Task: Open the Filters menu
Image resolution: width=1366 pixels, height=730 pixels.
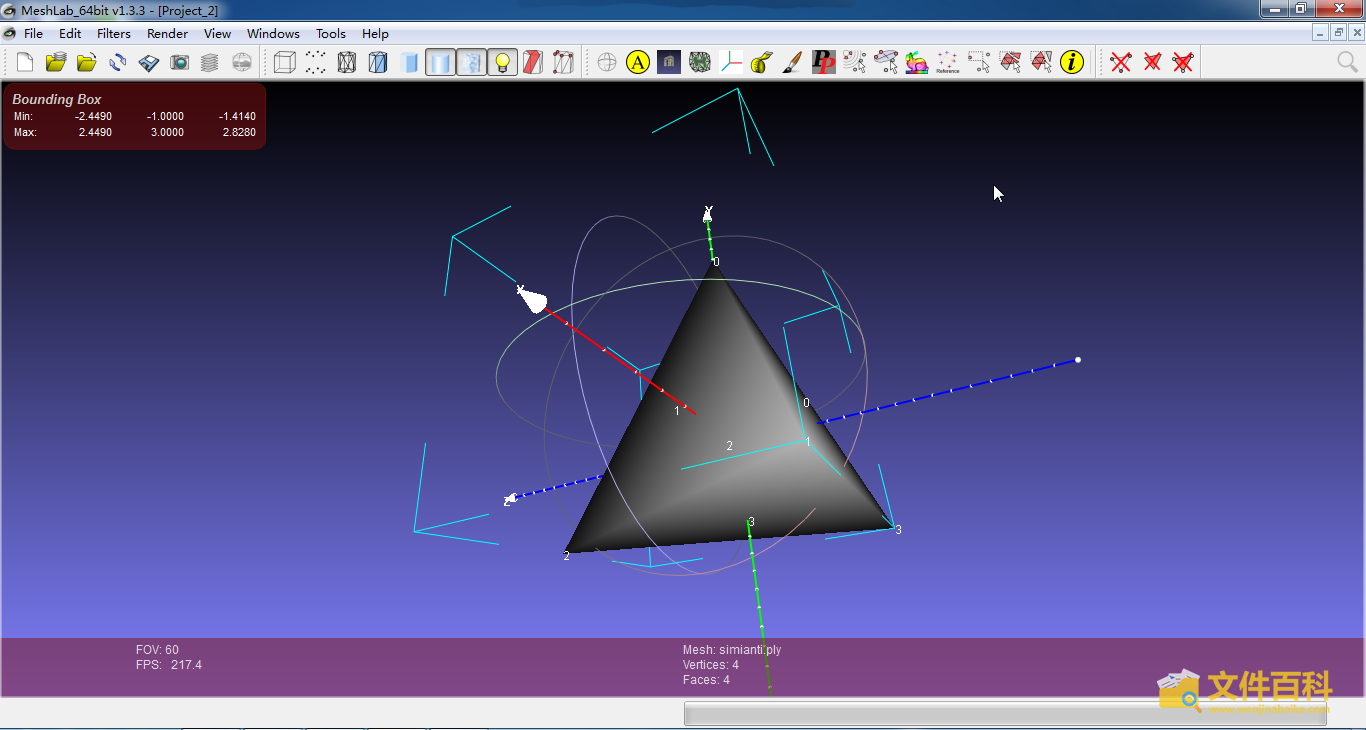Action: [114, 33]
